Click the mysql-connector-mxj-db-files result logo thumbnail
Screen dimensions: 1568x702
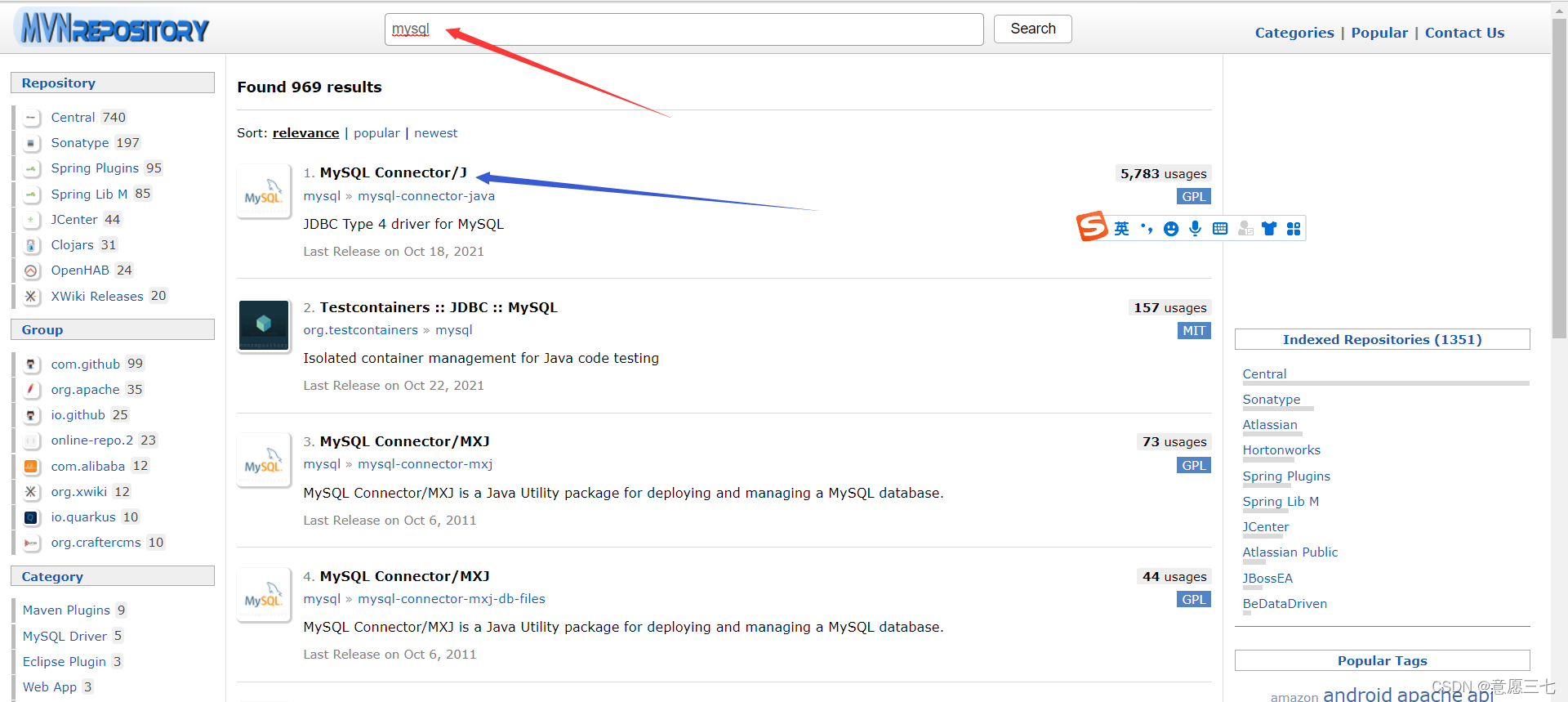point(263,595)
